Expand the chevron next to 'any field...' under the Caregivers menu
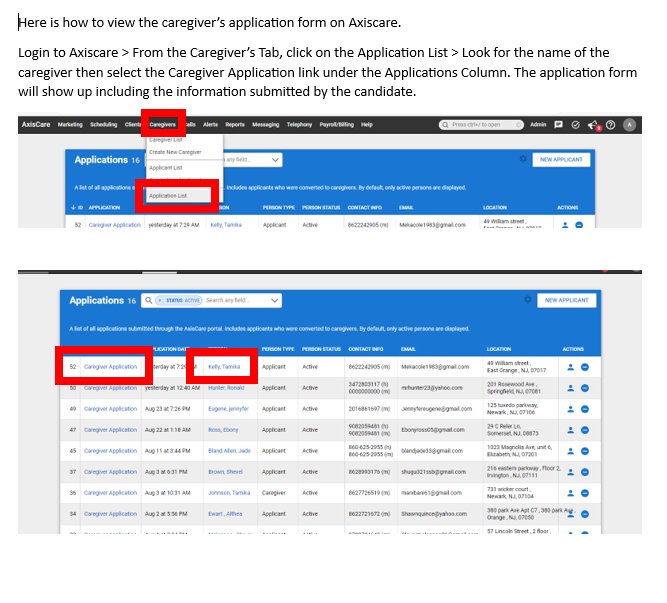 pyautogui.click(x=275, y=159)
